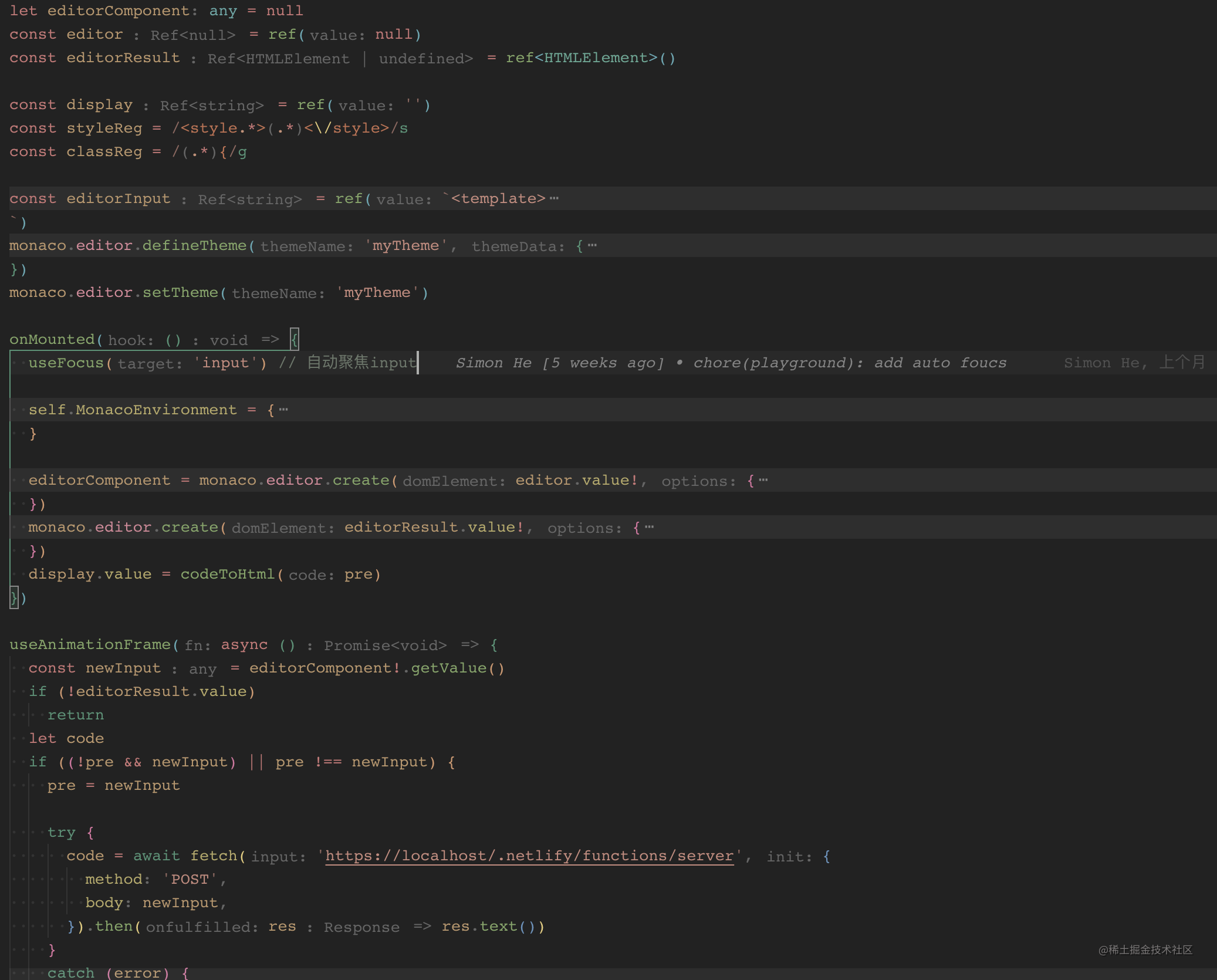The width and height of the screenshot is (1217, 980).
Task: Click the codeToHtml call on display.value line
Action: [228, 574]
